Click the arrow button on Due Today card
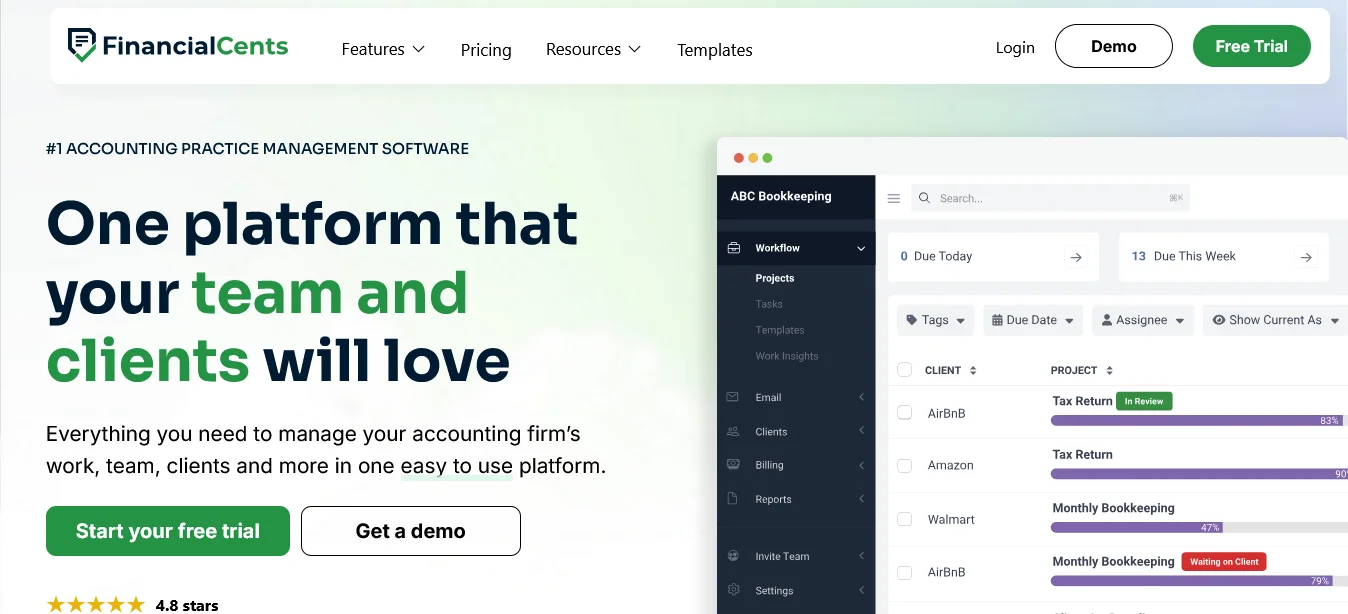Screen dimensions: 1348x614 [x=1076, y=257]
